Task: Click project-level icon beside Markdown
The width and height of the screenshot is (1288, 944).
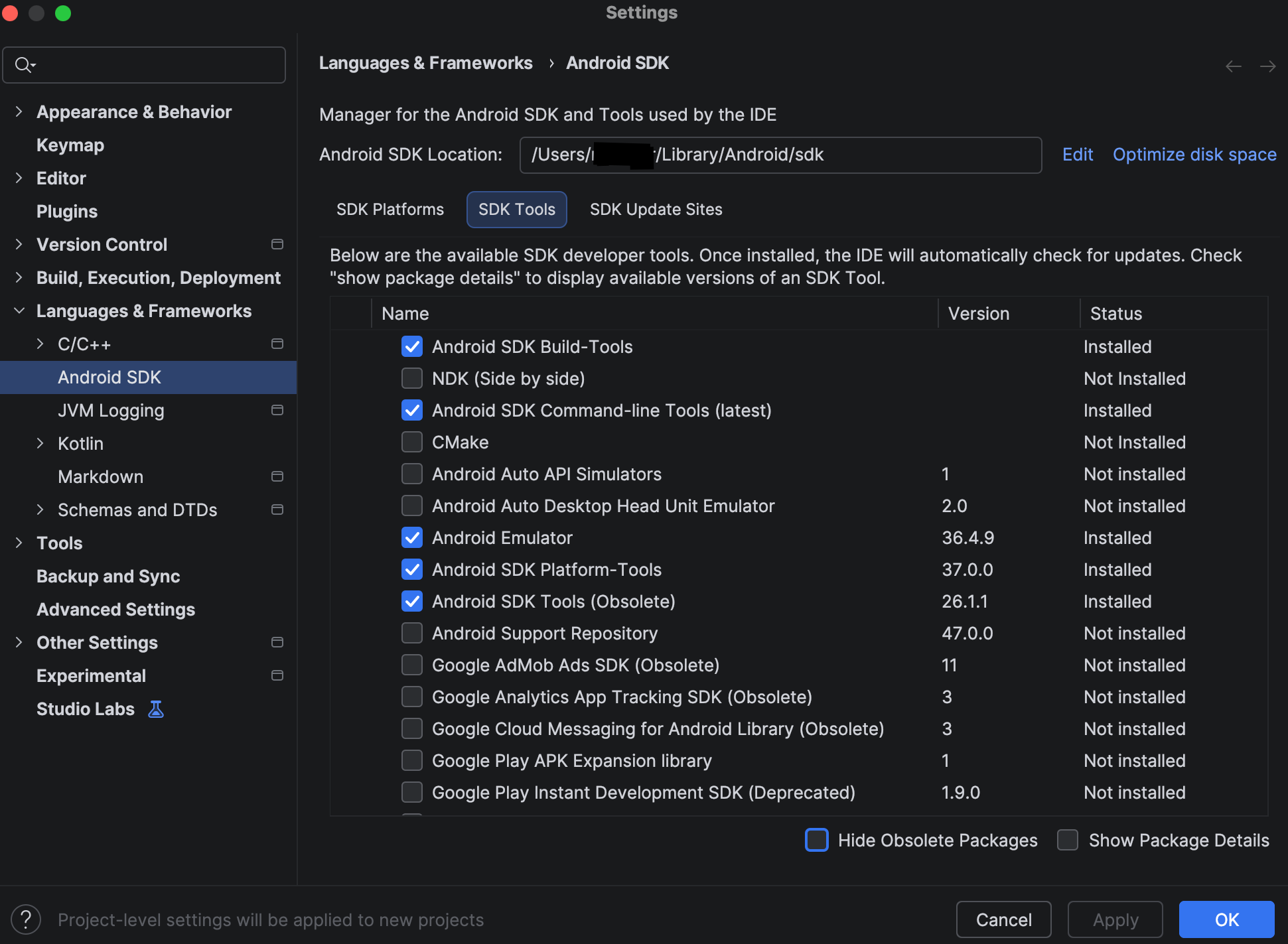Action: pos(277,476)
